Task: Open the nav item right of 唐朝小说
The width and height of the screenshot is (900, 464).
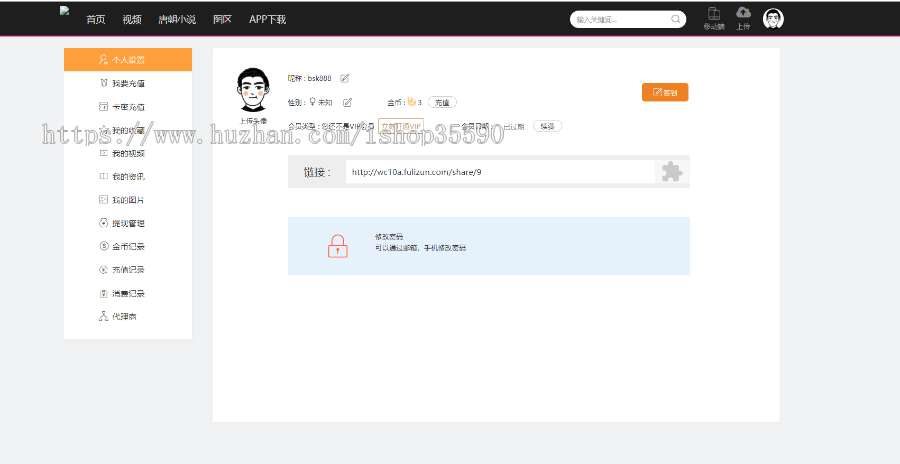Action: pos(222,20)
